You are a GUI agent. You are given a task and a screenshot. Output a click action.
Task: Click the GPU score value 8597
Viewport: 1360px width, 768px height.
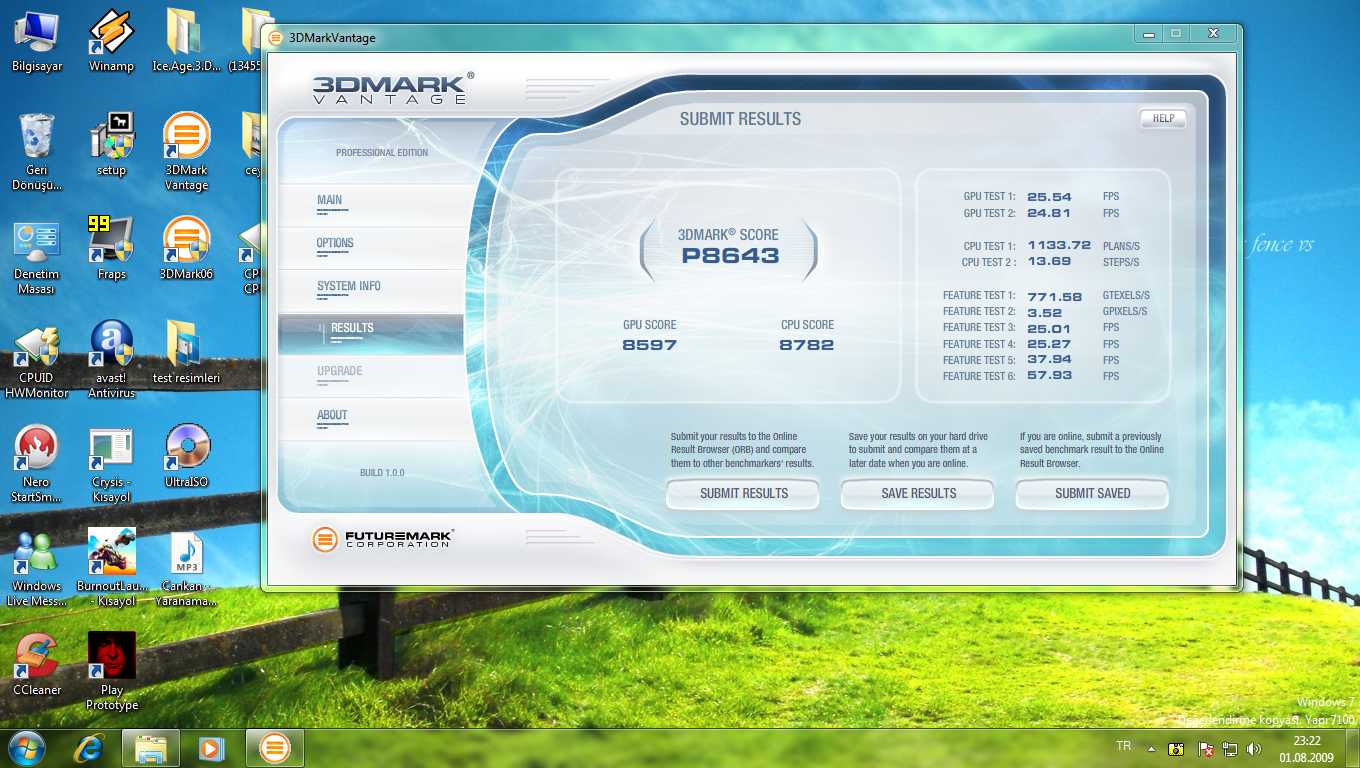coord(649,345)
